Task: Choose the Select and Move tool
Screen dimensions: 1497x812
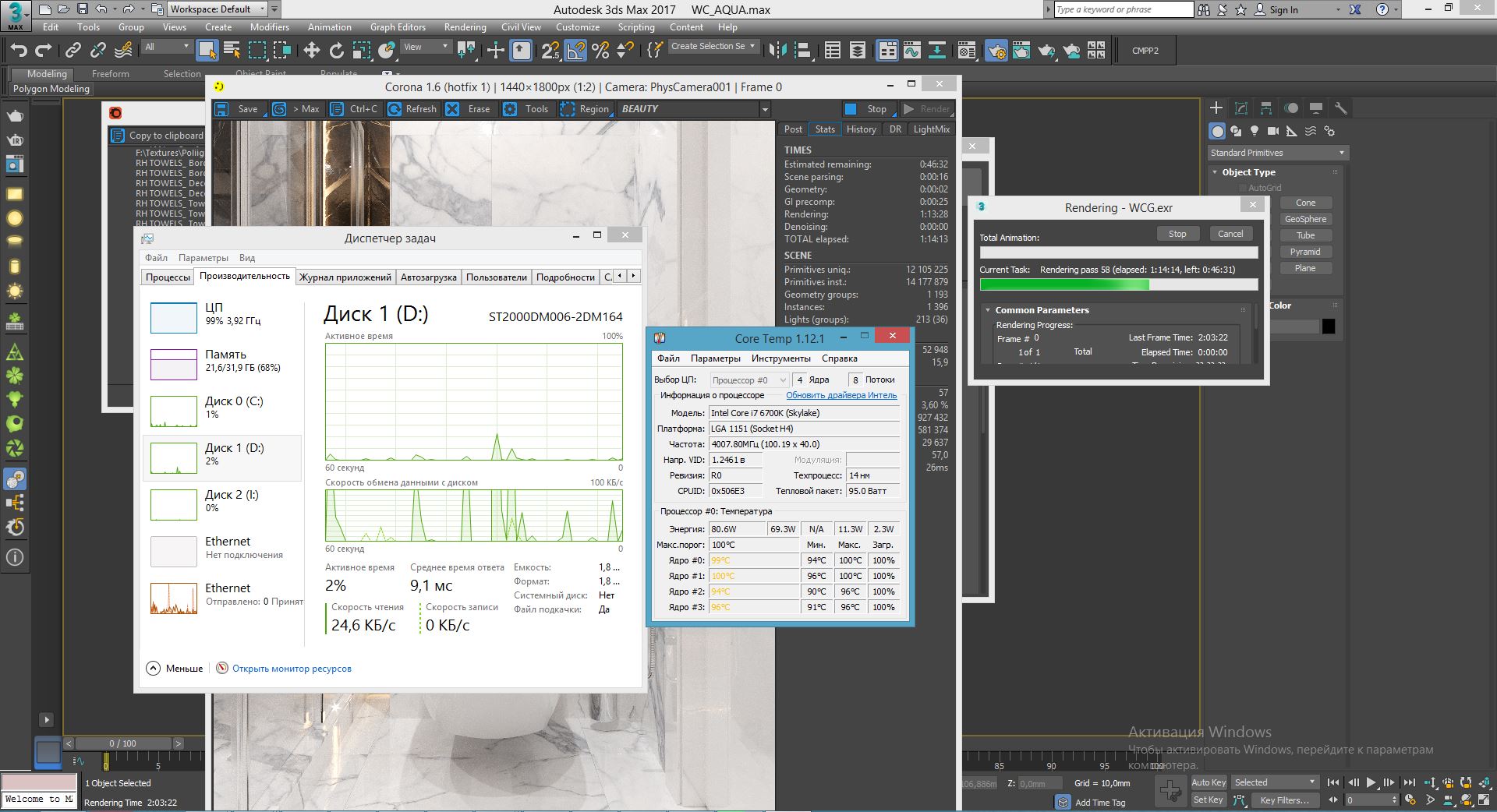Action: pyautogui.click(x=311, y=51)
